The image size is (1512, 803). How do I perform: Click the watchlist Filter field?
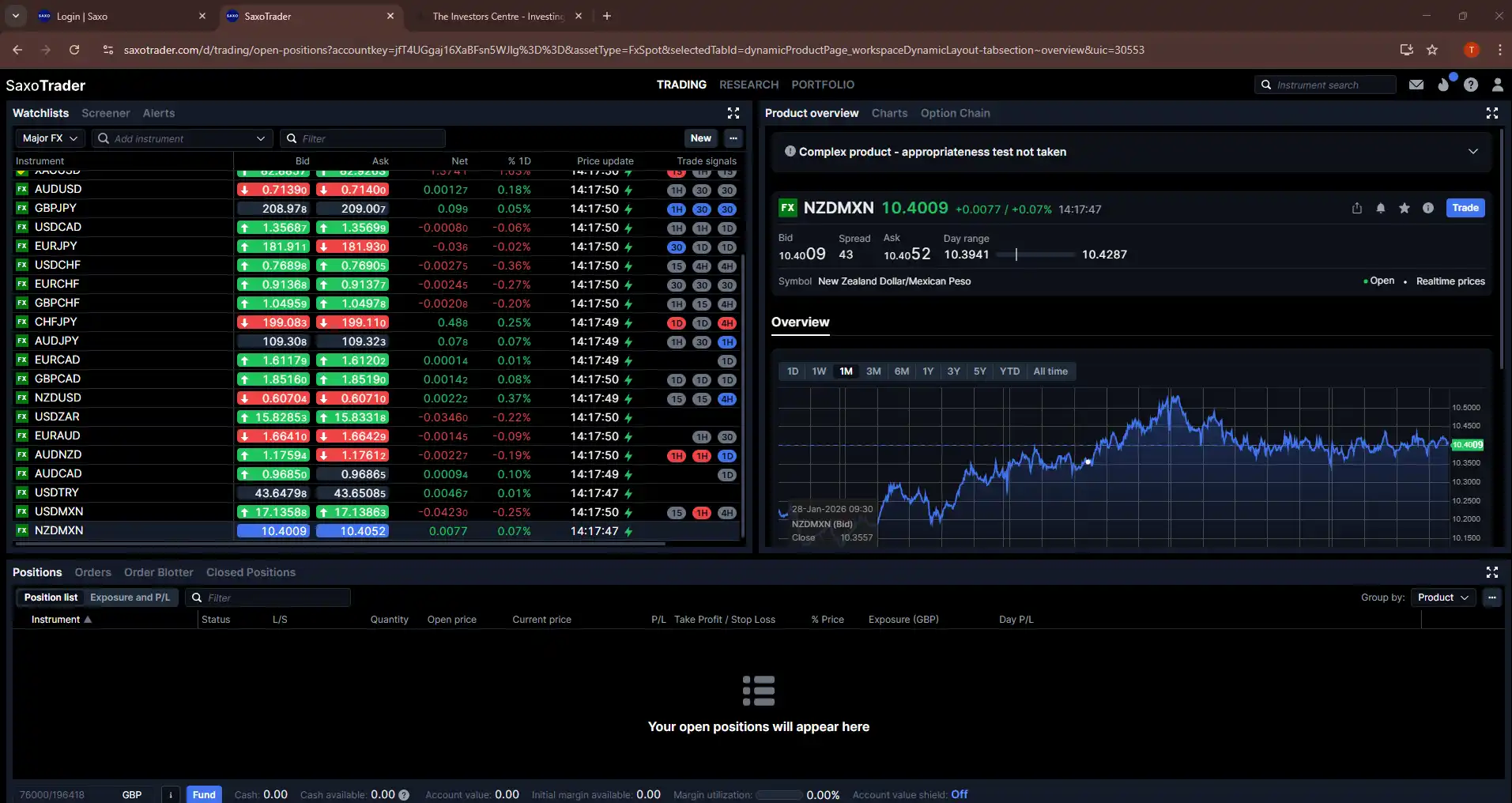click(363, 138)
